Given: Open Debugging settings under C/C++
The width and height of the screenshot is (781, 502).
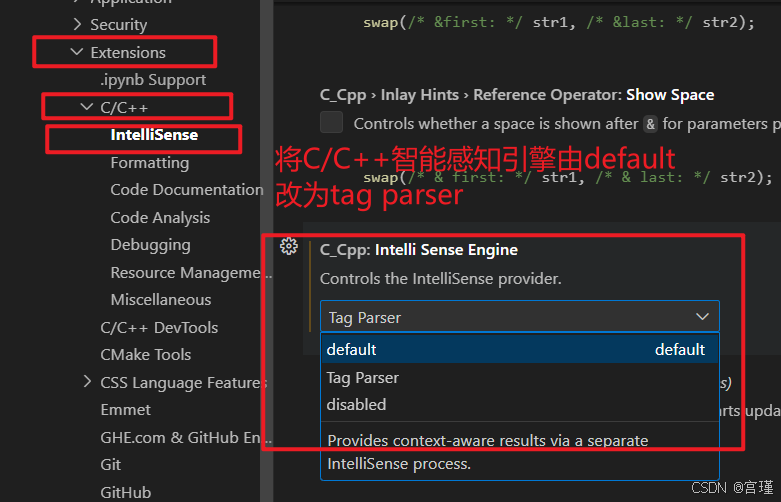Looking at the screenshot, I should click(x=150, y=245).
